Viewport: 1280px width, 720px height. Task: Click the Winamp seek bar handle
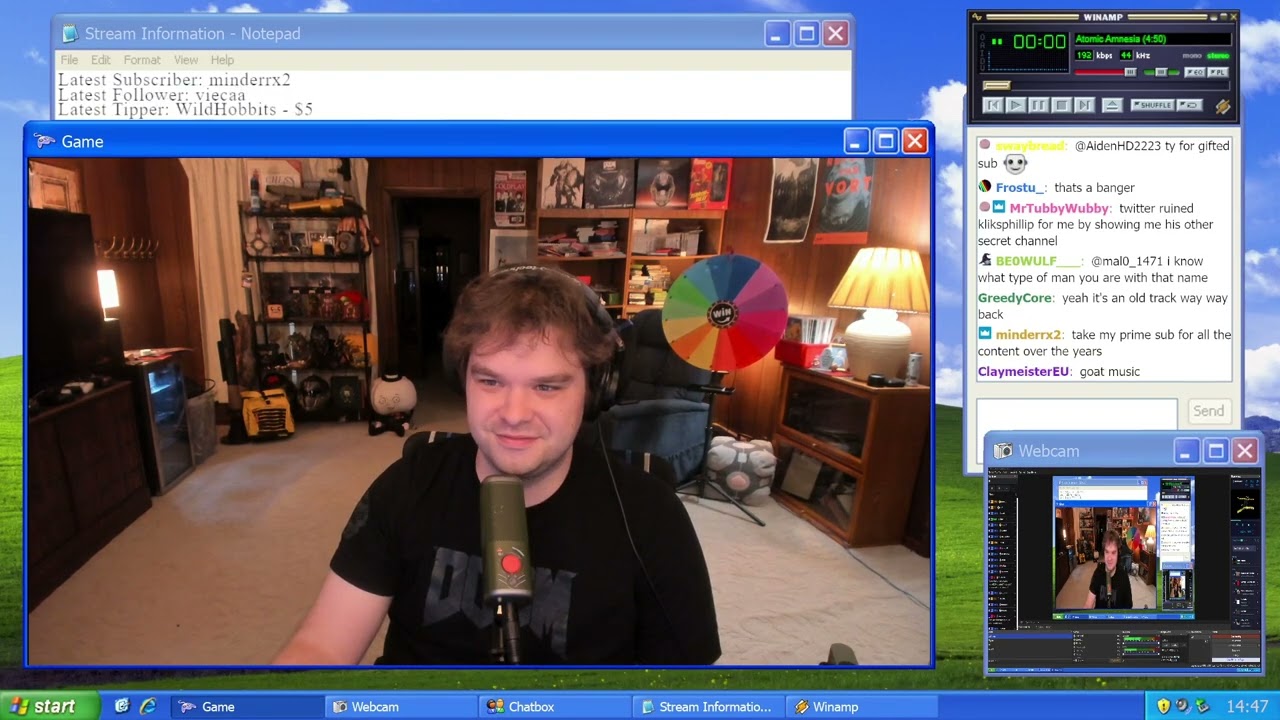point(996,86)
